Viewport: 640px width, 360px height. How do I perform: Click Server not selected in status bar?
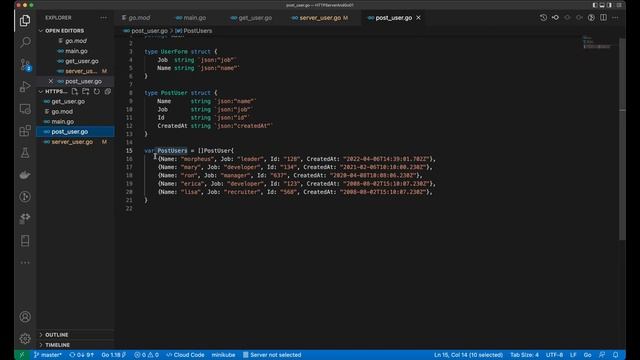[x=272, y=355]
